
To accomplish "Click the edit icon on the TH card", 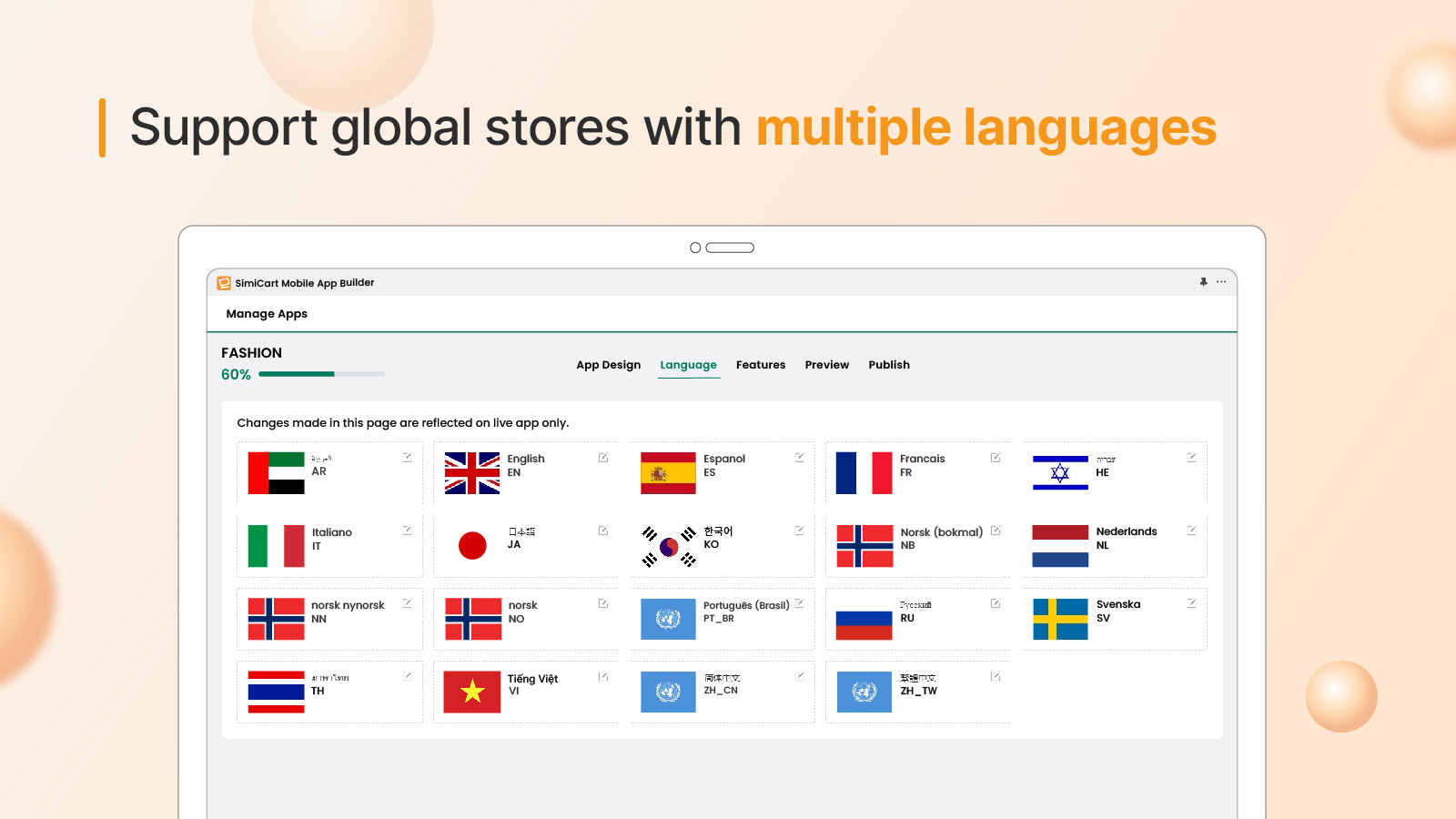I will click(x=408, y=676).
